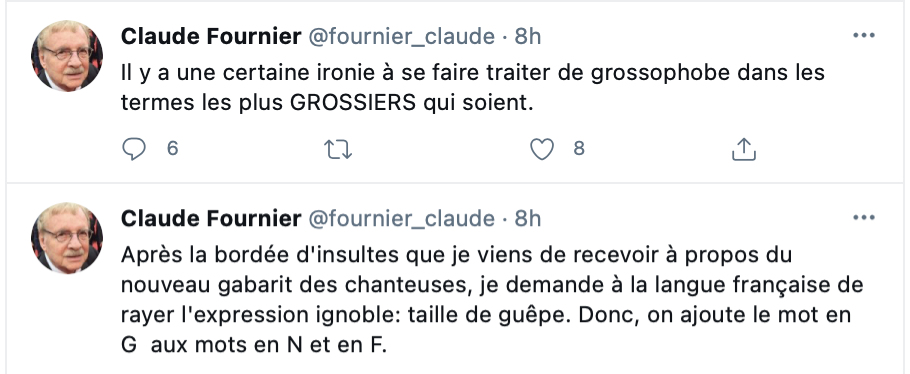Open Claude Fournier name on the first tweet
The height and width of the screenshot is (374, 910).
pos(211,37)
